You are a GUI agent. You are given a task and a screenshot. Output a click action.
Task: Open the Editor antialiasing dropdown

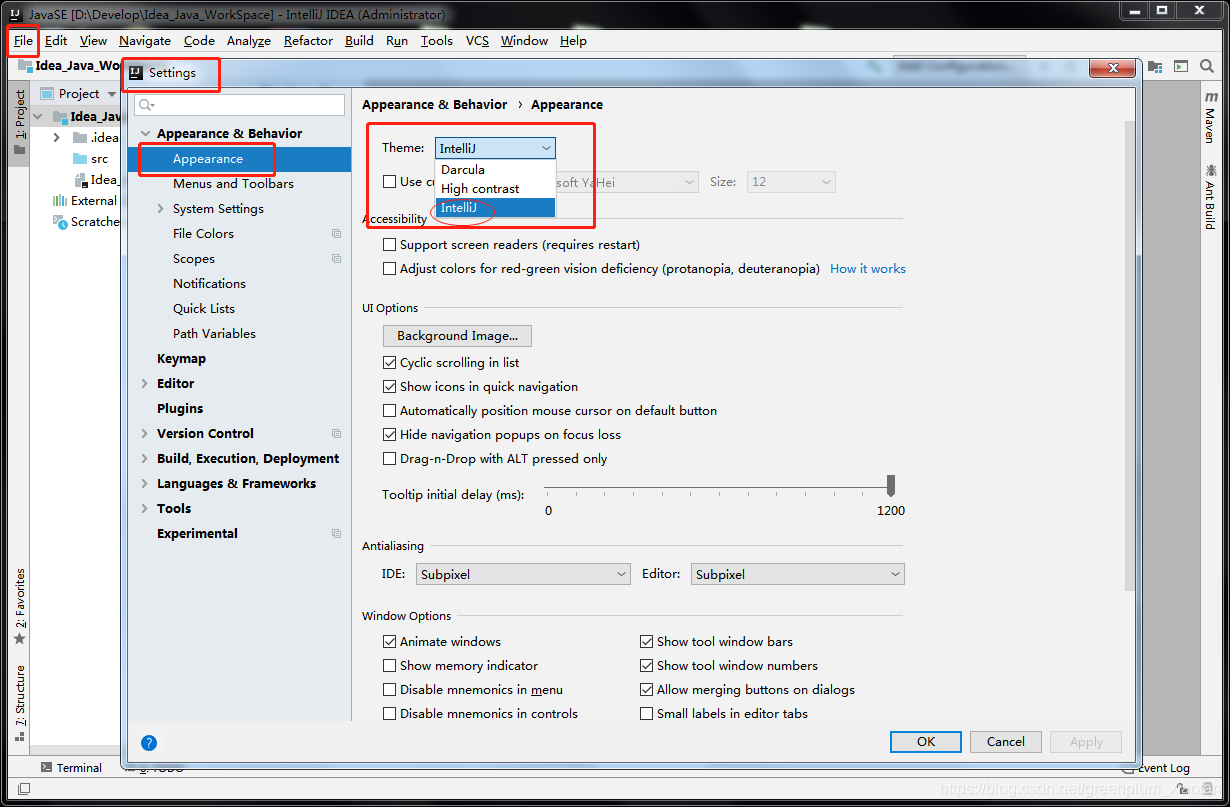coord(797,574)
